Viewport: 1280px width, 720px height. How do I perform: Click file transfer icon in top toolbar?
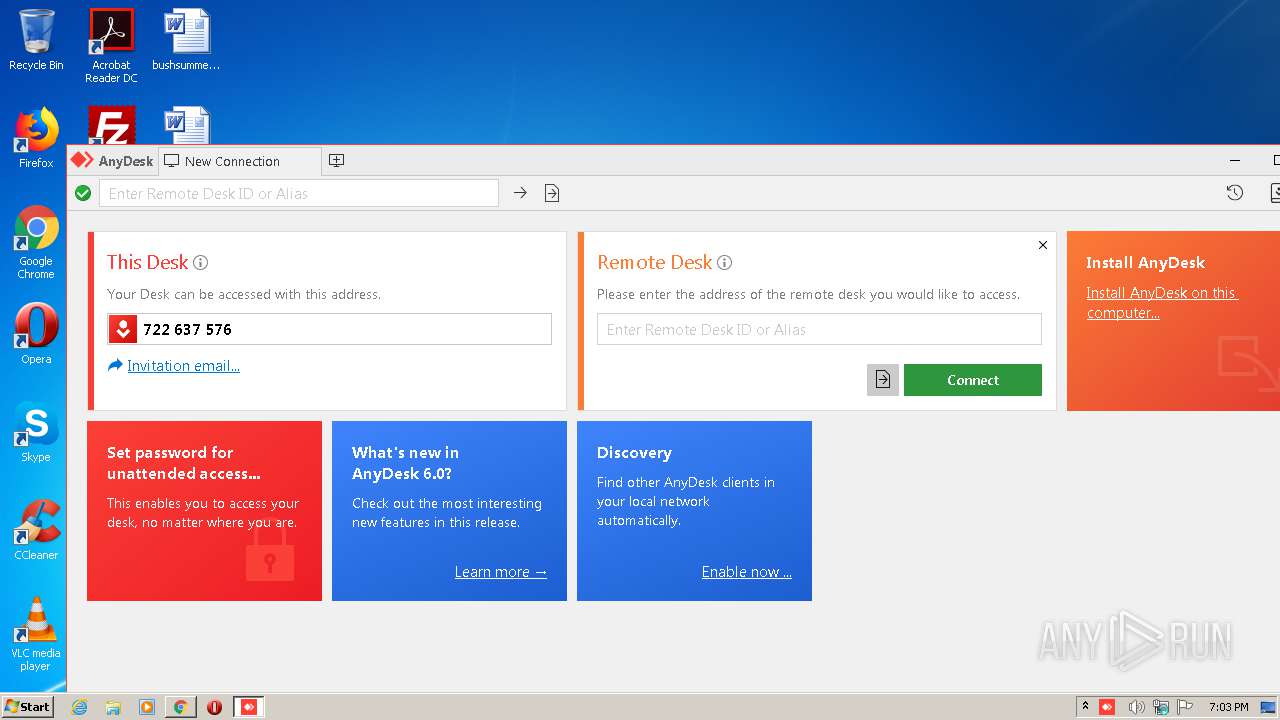(x=552, y=193)
